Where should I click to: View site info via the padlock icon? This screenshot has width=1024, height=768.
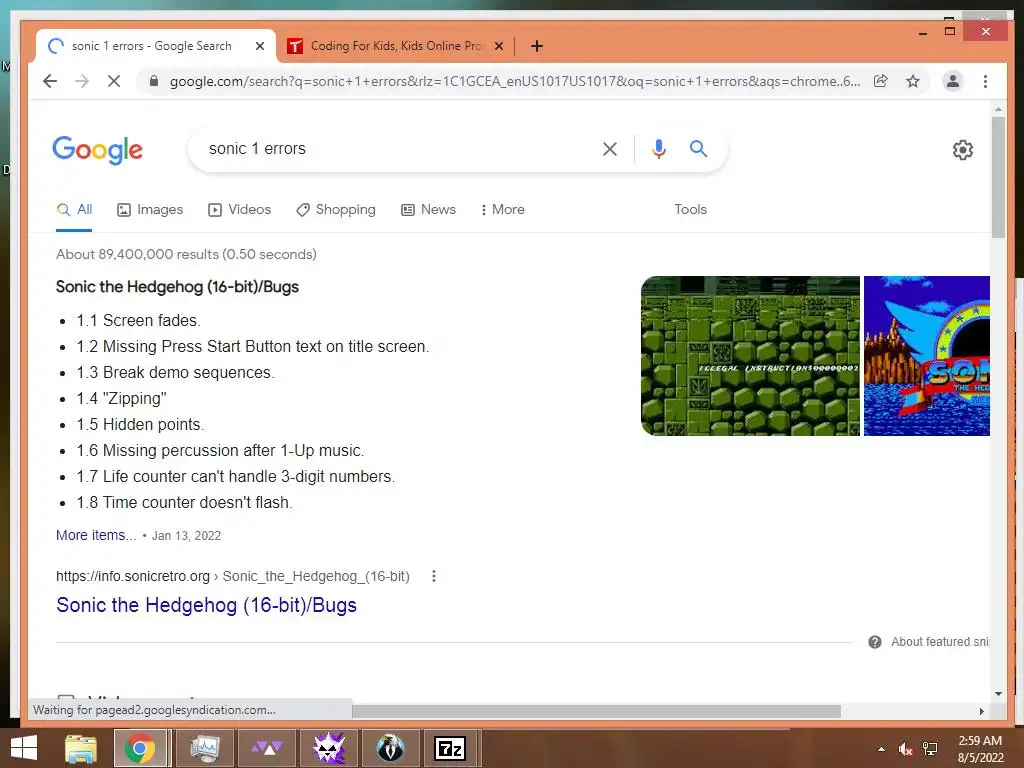(x=153, y=81)
